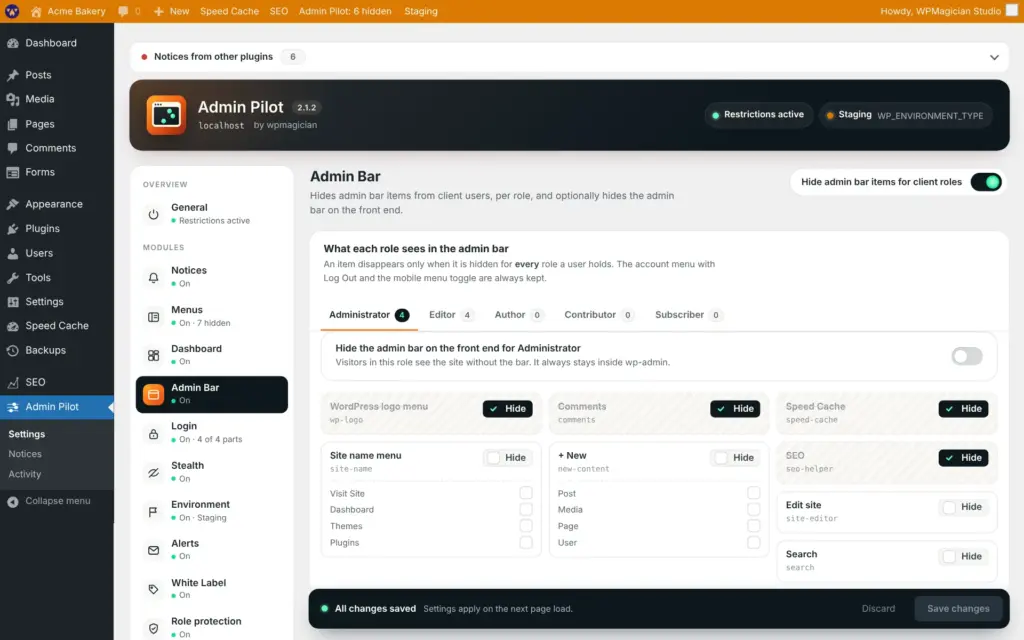
Task: Open the Notices submenu under Admin Pilot
Action: [25, 454]
